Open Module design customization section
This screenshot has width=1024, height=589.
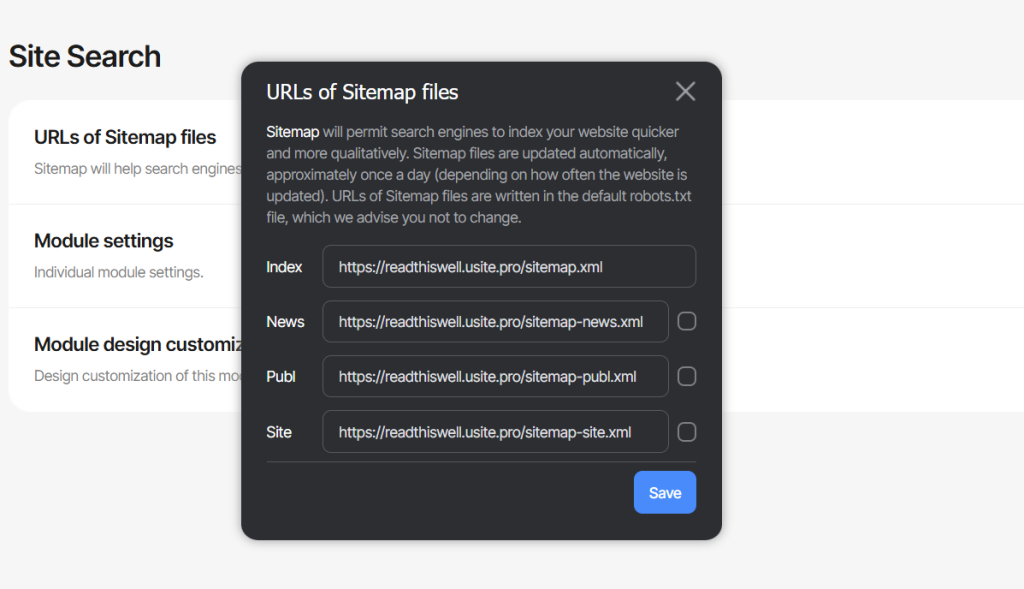(138, 344)
